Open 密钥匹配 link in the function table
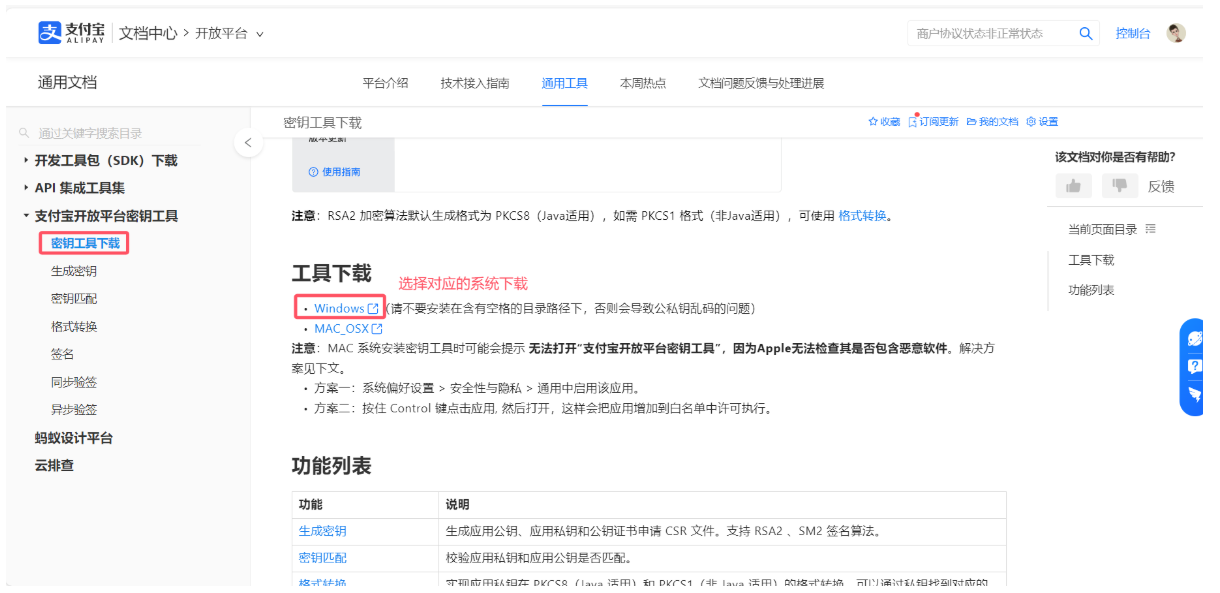1220x593 pixels. 323,558
